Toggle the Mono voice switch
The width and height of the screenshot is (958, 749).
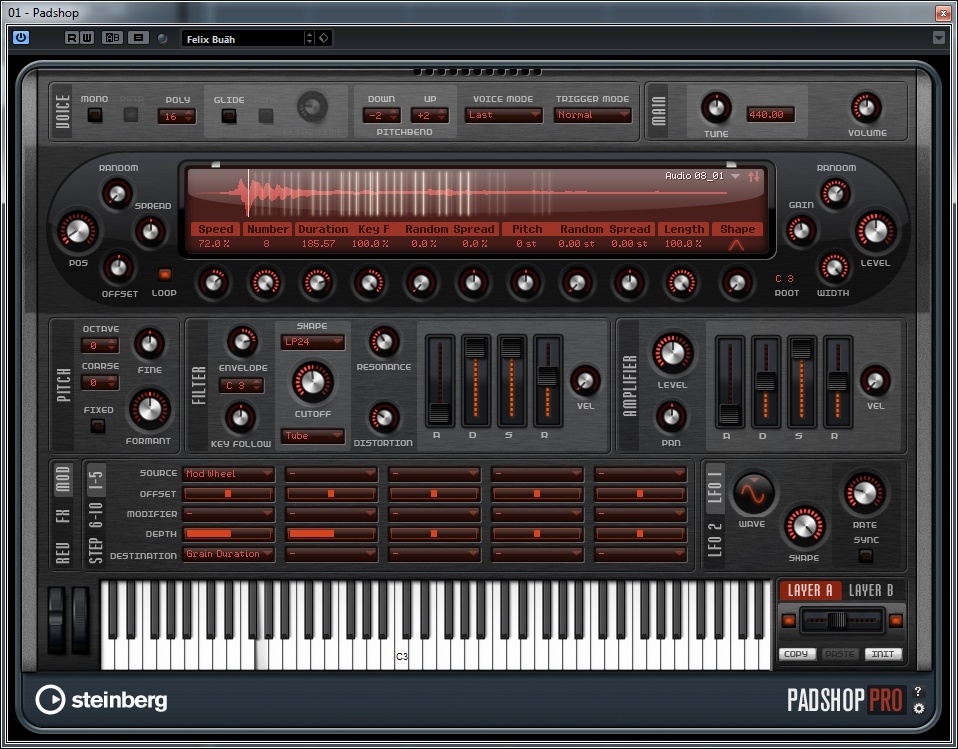pyautogui.click(x=95, y=115)
